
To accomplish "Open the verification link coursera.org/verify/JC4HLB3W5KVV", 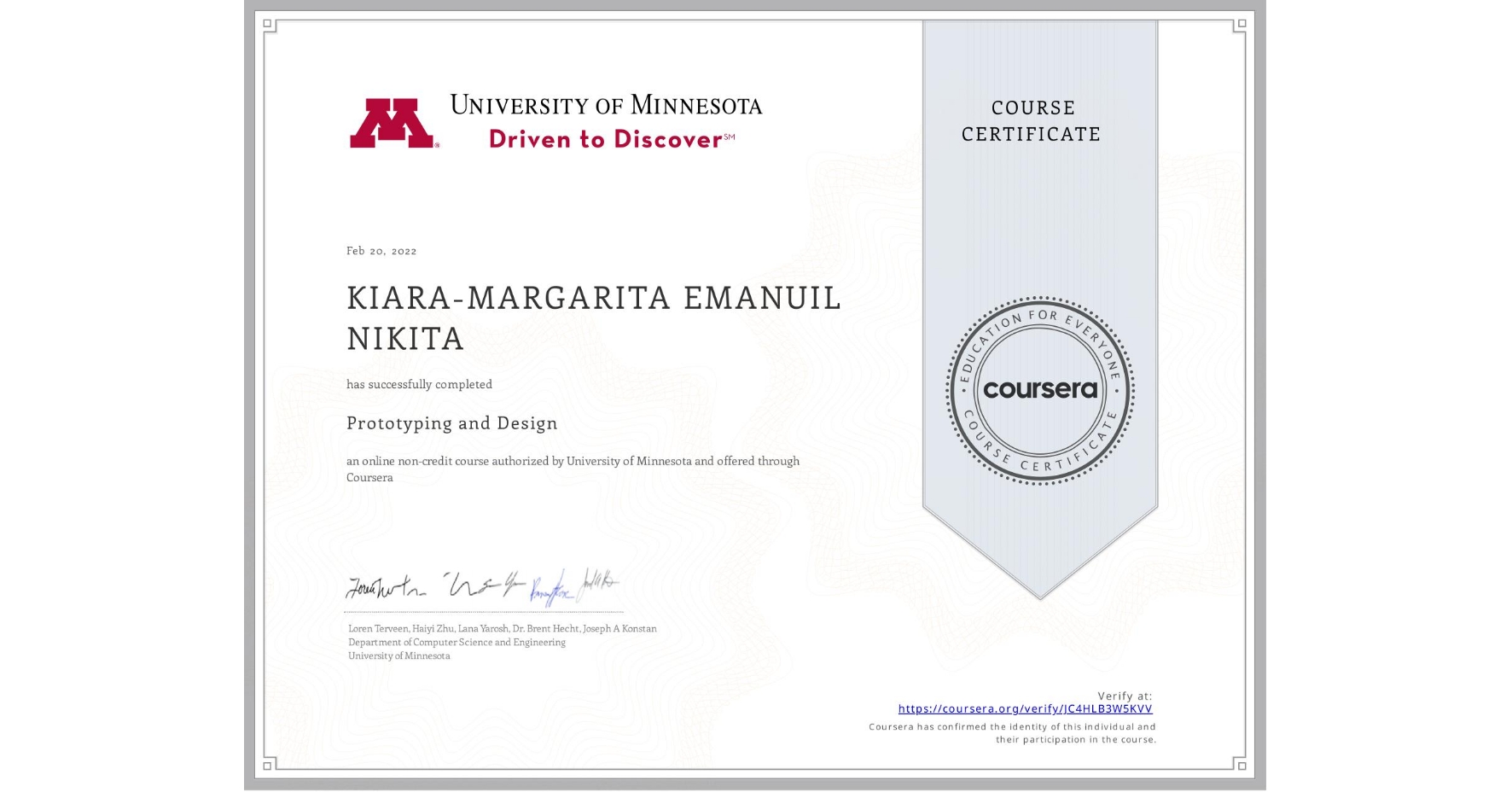I will pyautogui.click(x=1025, y=708).
